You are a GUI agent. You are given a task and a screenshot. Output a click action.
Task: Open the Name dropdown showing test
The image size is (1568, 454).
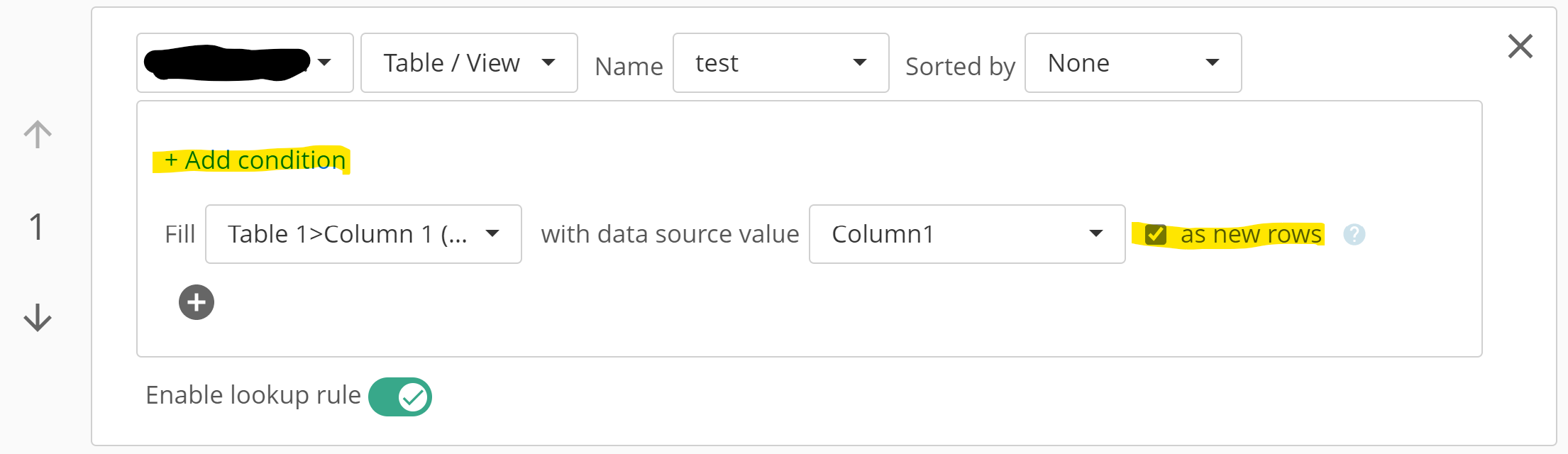point(780,63)
